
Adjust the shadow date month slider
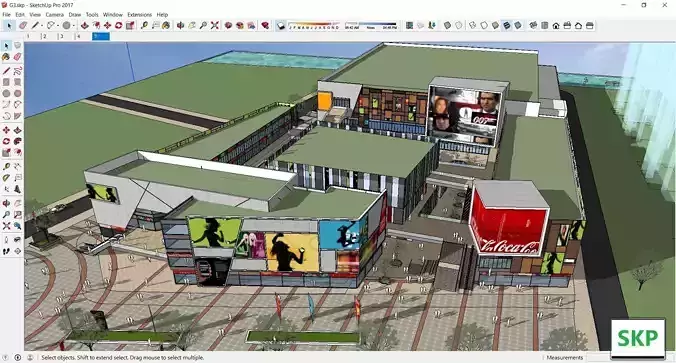(x=314, y=25)
